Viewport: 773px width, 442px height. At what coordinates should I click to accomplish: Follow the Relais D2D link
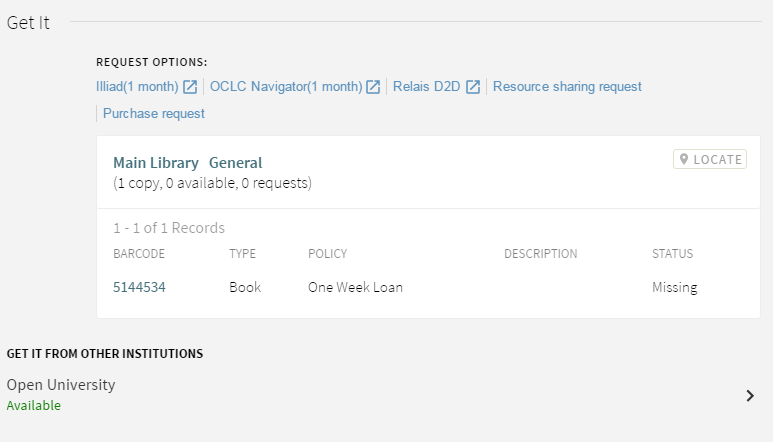(x=426, y=87)
